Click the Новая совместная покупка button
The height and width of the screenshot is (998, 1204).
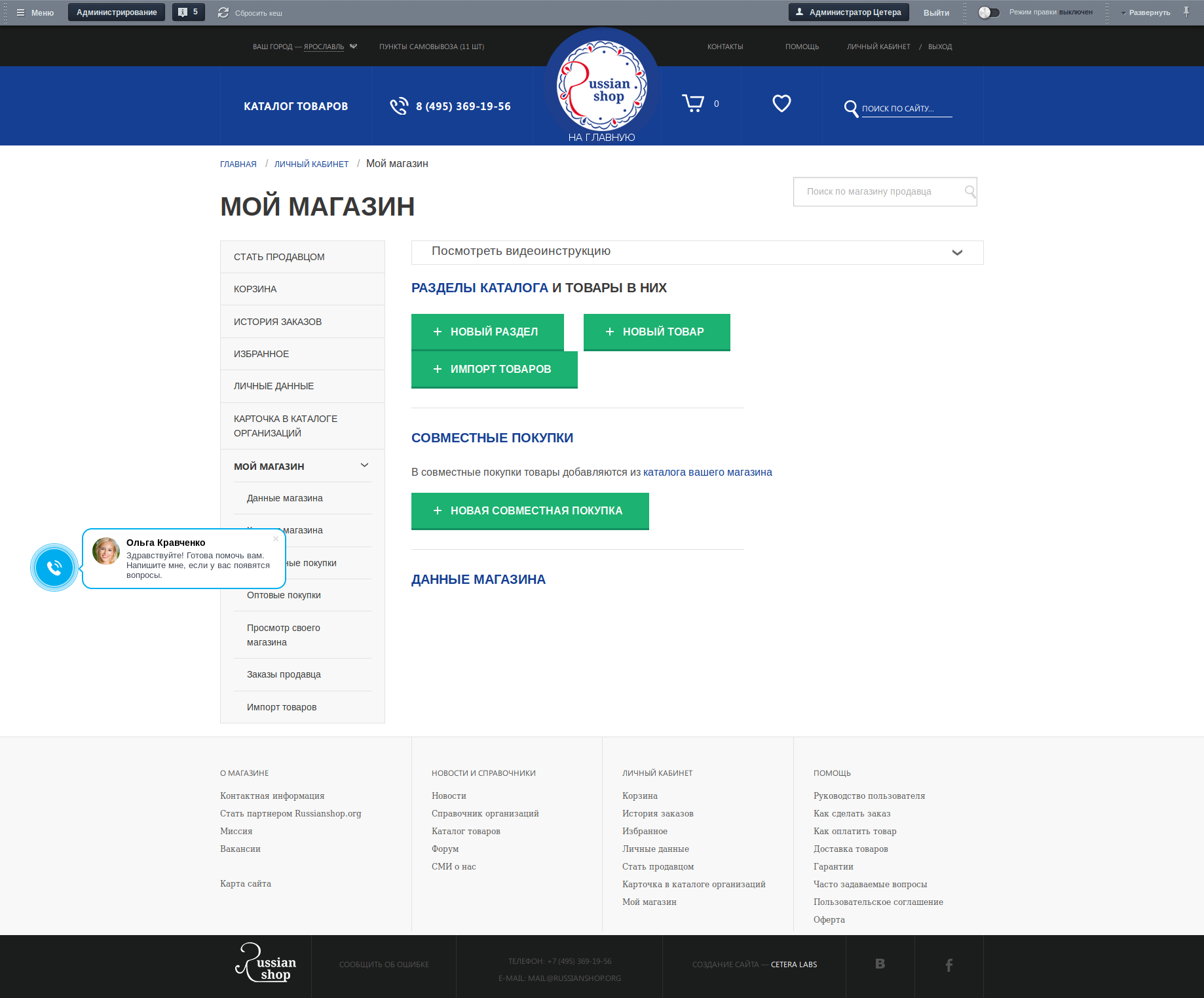(x=529, y=510)
